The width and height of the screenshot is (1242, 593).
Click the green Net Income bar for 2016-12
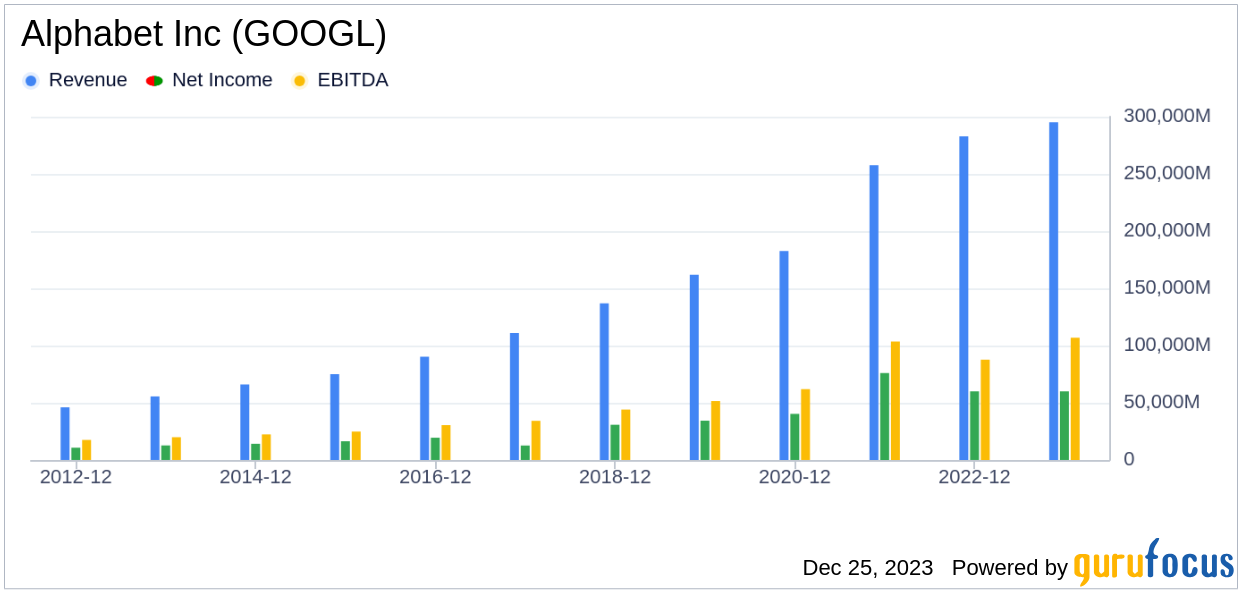click(x=435, y=450)
